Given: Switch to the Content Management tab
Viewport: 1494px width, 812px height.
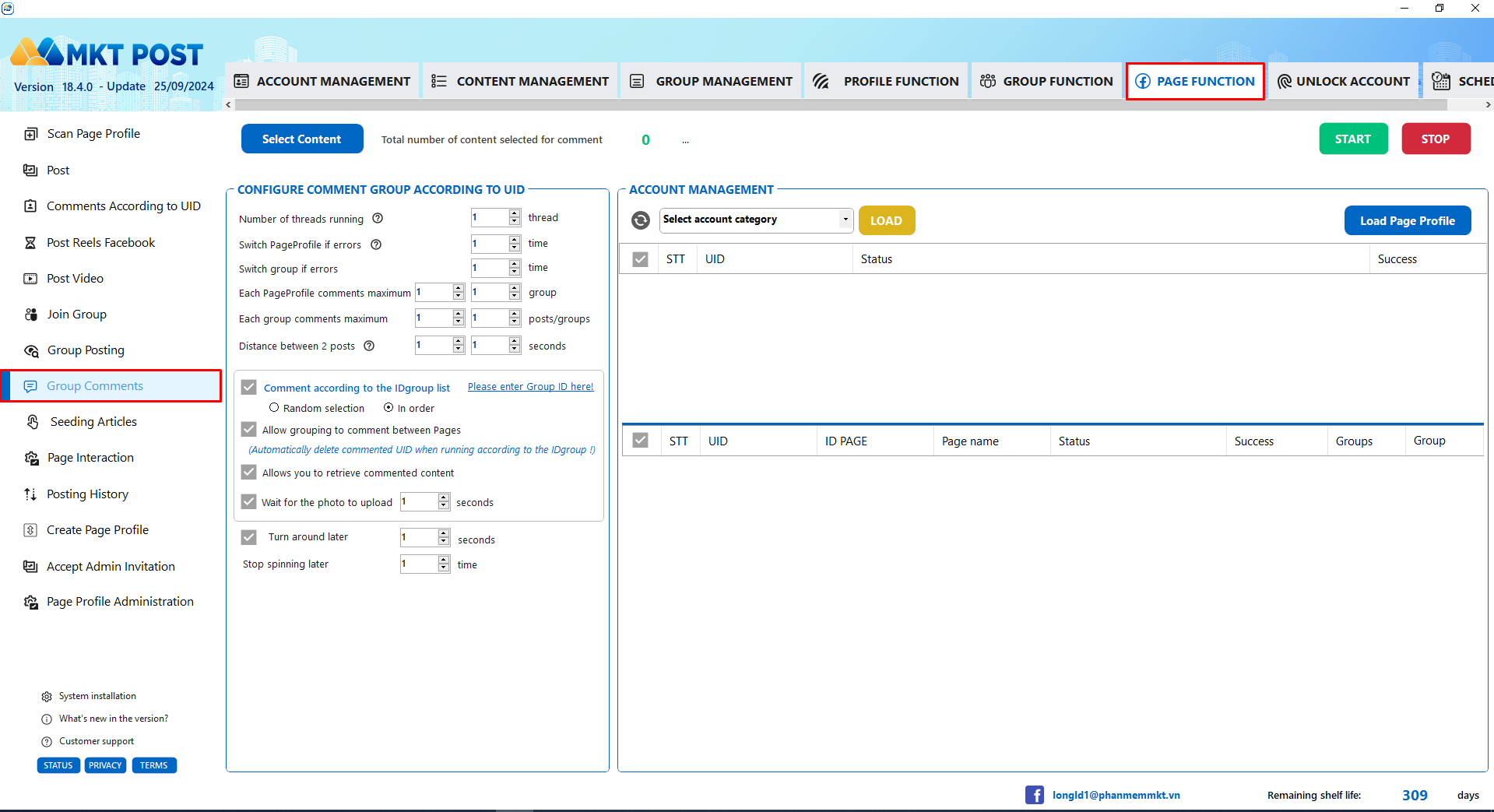Looking at the screenshot, I should click(x=521, y=81).
